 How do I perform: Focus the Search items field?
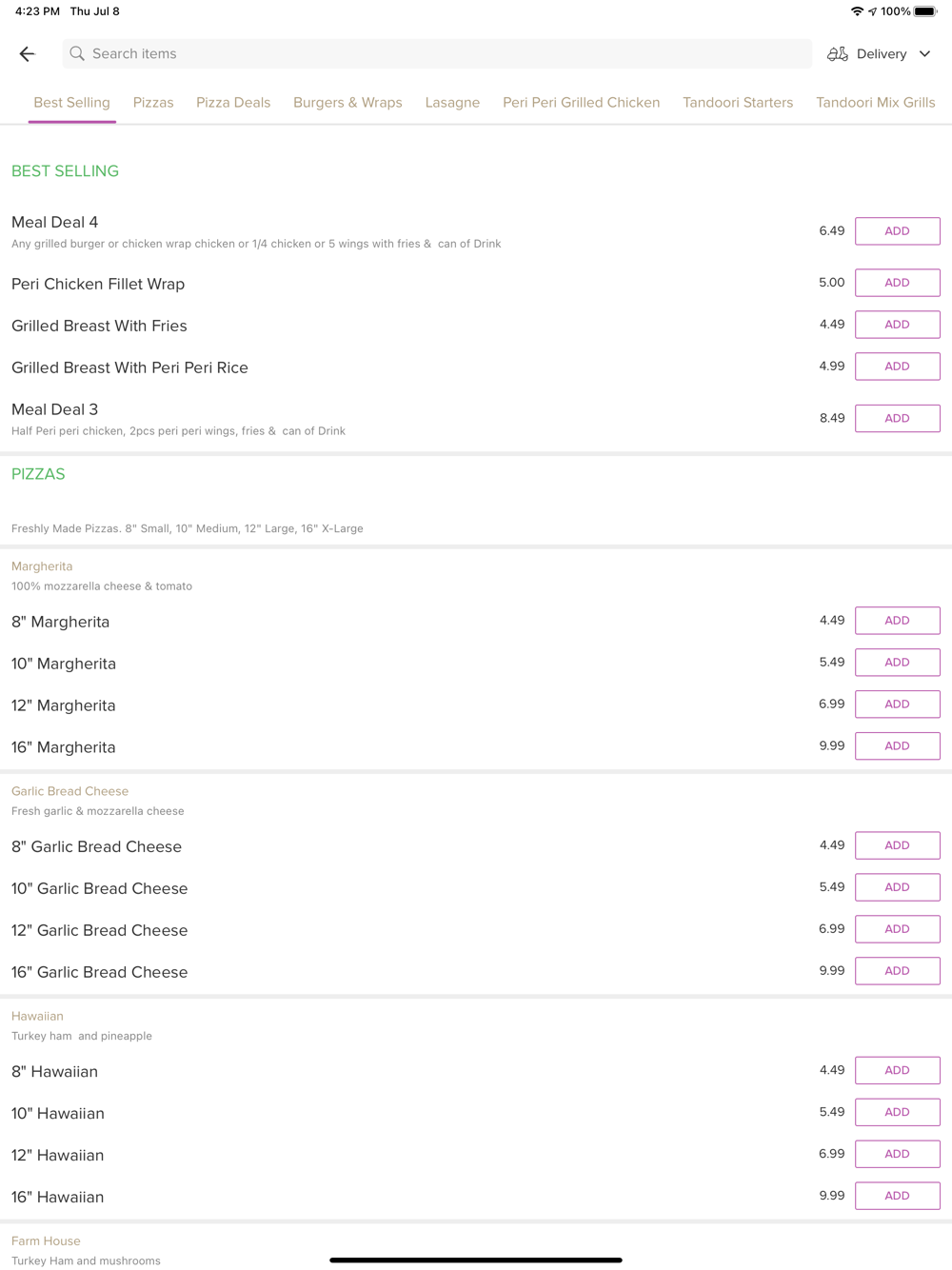click(x=438, y=54)
